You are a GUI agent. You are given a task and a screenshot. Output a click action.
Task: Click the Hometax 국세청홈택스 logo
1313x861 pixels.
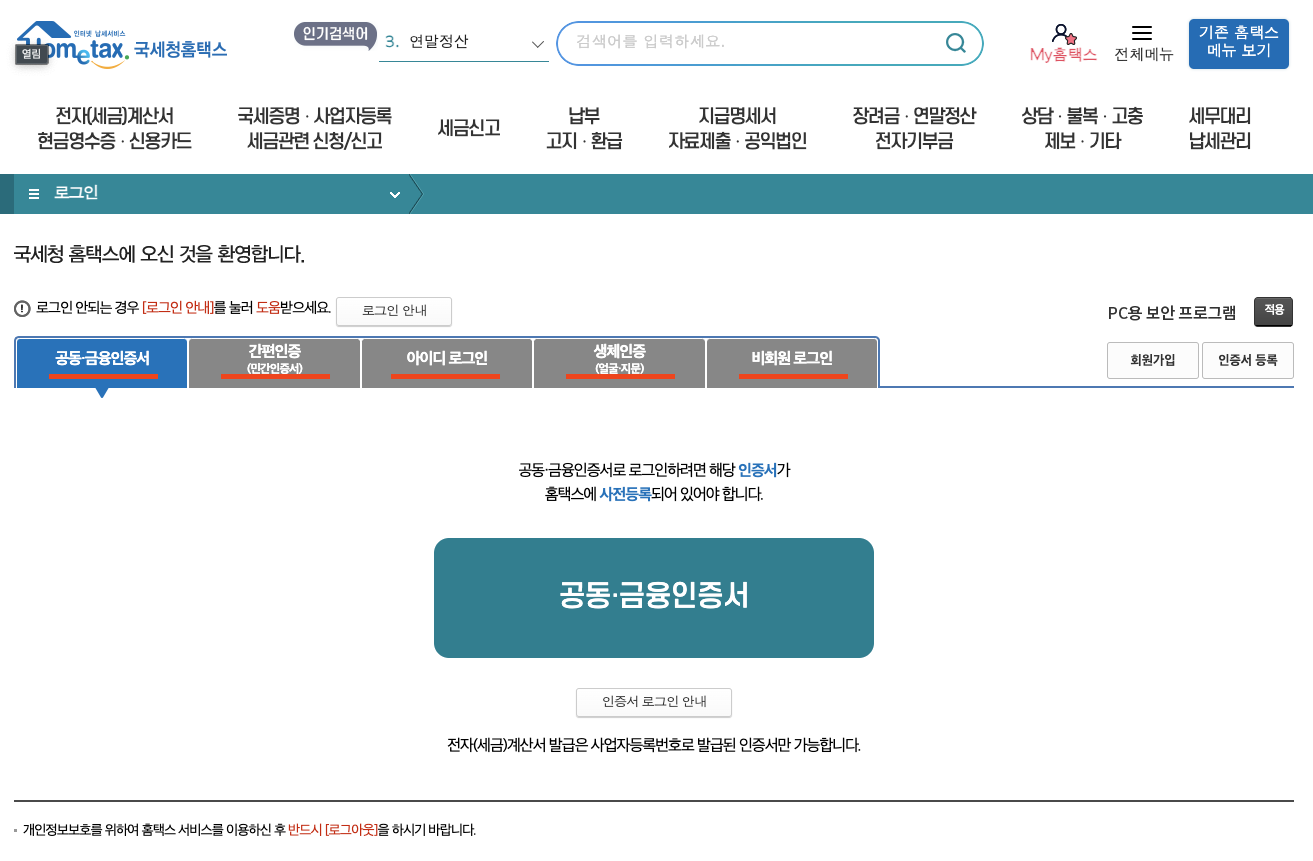[120, 44]
